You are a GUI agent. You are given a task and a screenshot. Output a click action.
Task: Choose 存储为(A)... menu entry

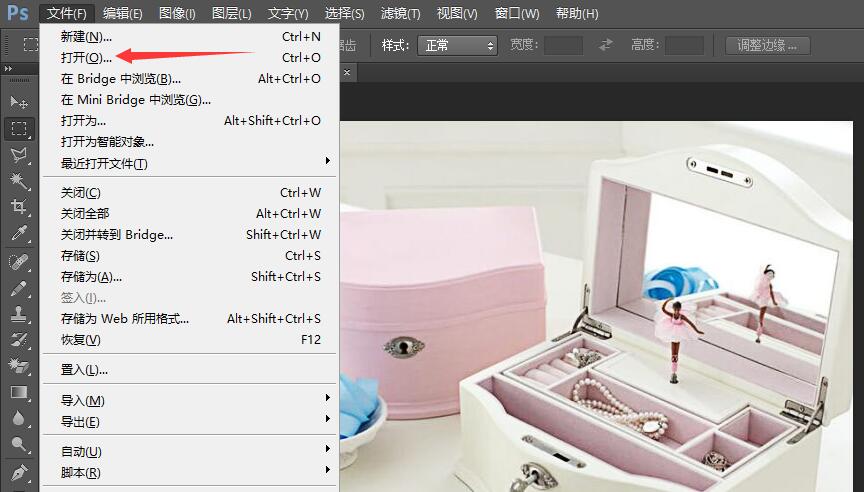pos(91,276)
